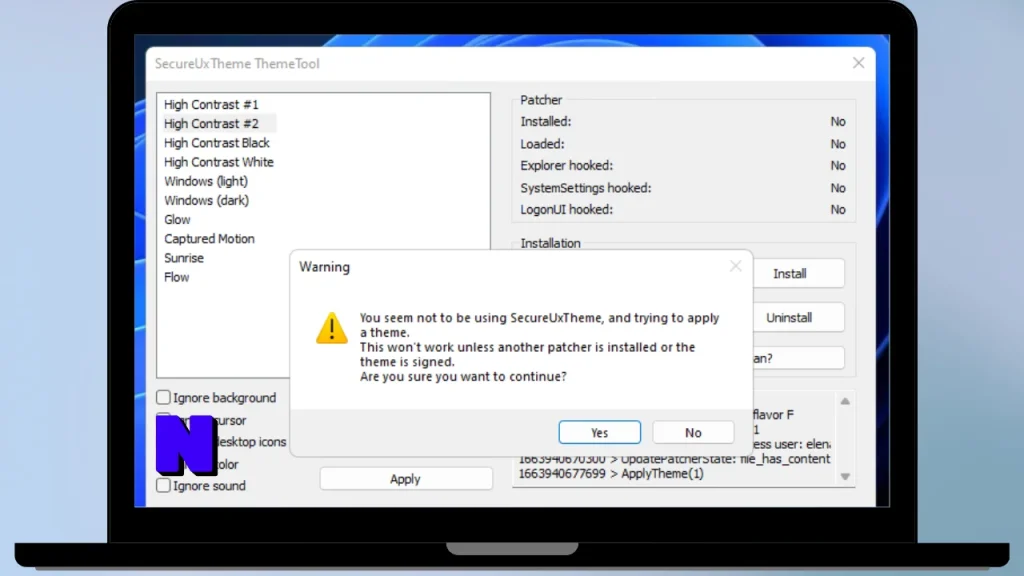Click the Install button
The image size is (1024, 576).
coord(798,274)
